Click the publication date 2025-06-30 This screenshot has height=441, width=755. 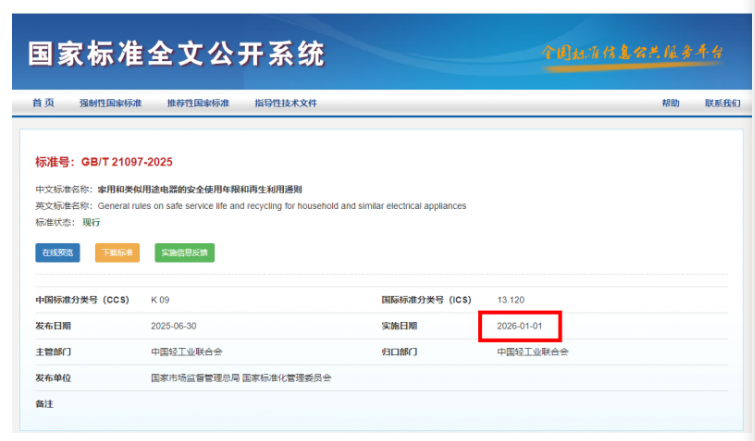[173, 326]
